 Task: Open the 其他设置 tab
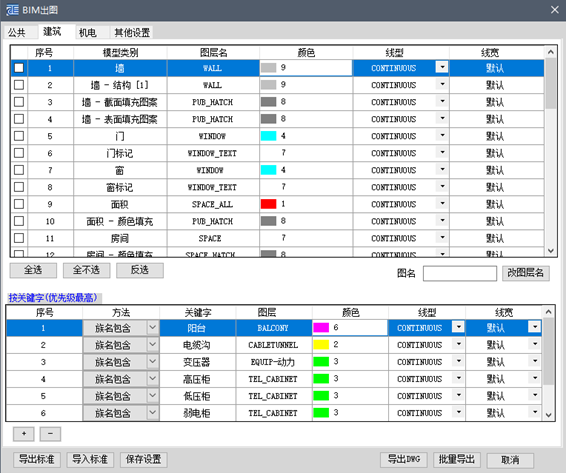pos(132,32)
